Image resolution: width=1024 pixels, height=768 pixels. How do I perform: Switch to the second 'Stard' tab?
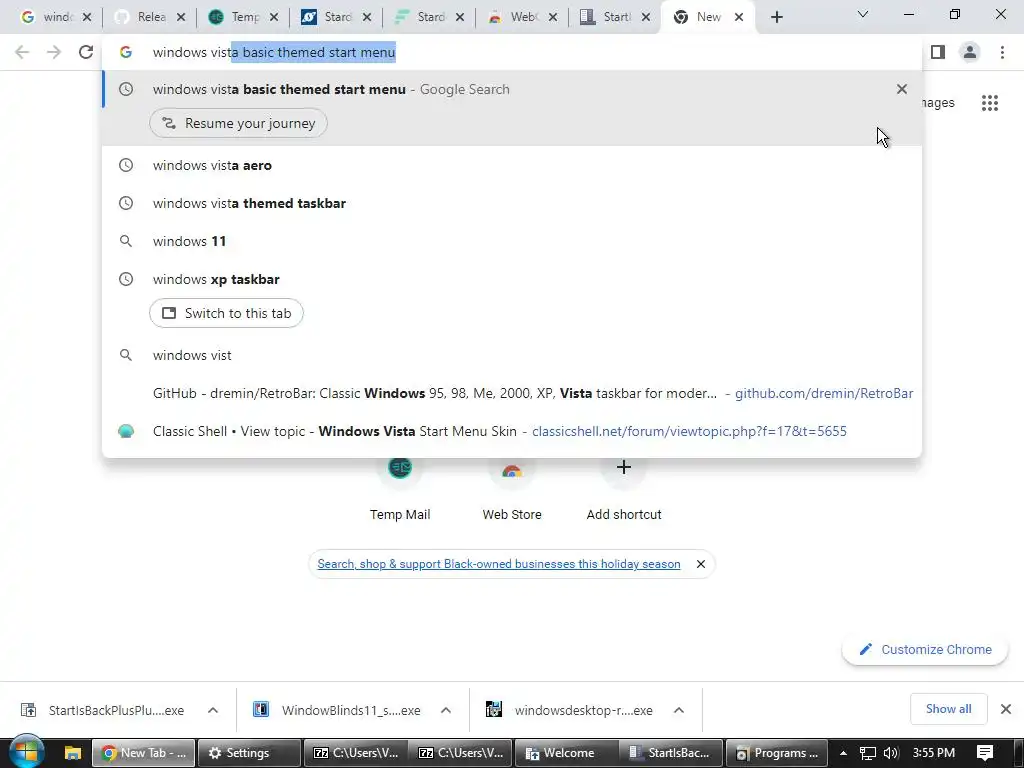coord(430,17)
